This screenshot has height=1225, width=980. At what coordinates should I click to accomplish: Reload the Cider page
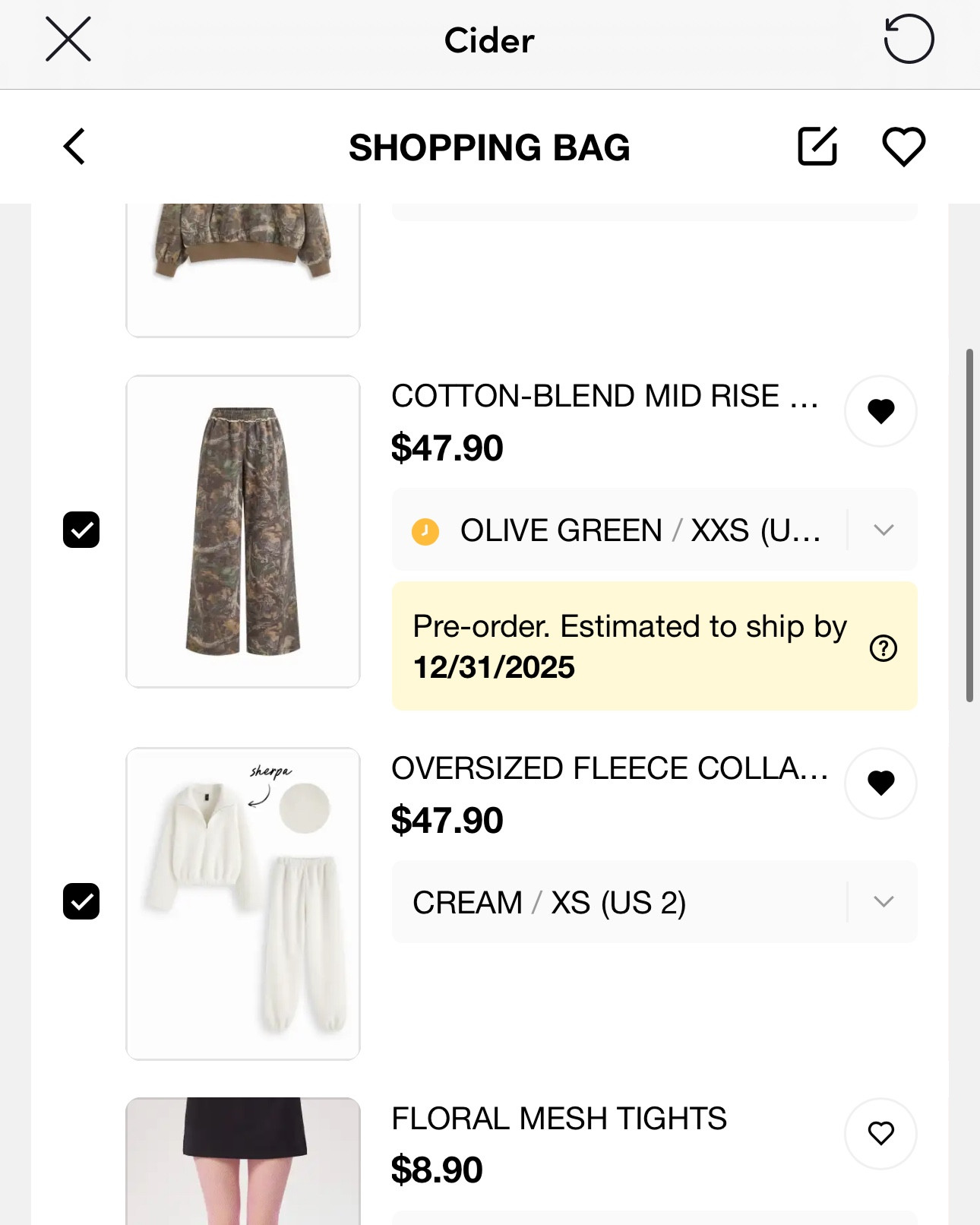click(909, 40)
